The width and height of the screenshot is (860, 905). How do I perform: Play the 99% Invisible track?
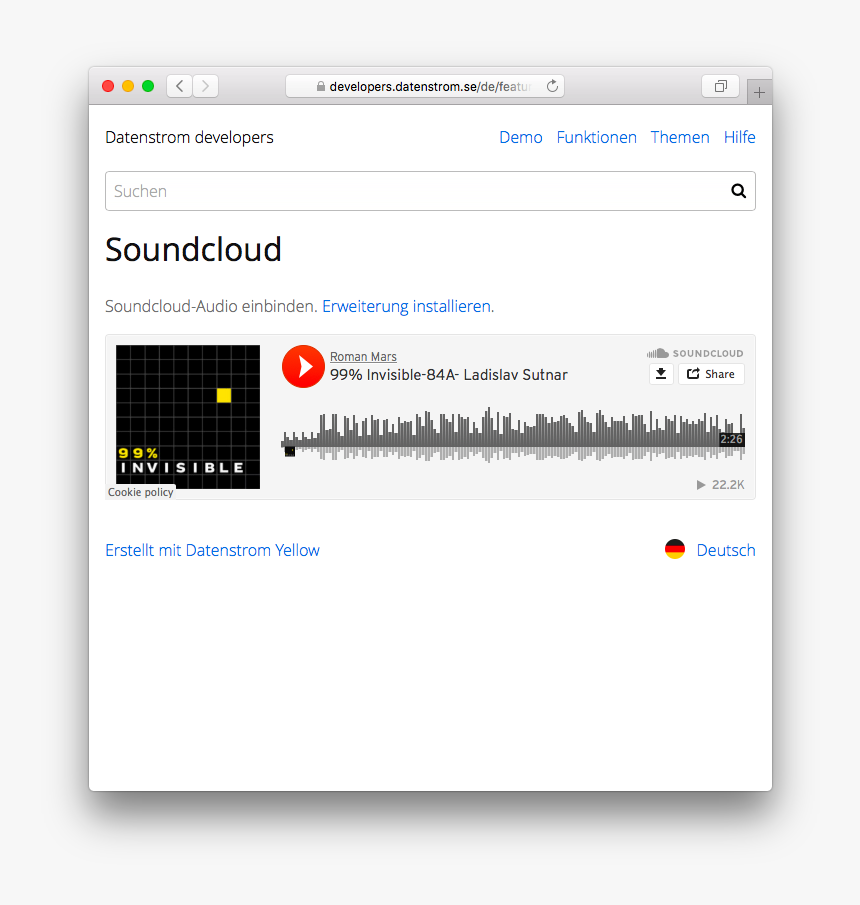tap(302, 366)
